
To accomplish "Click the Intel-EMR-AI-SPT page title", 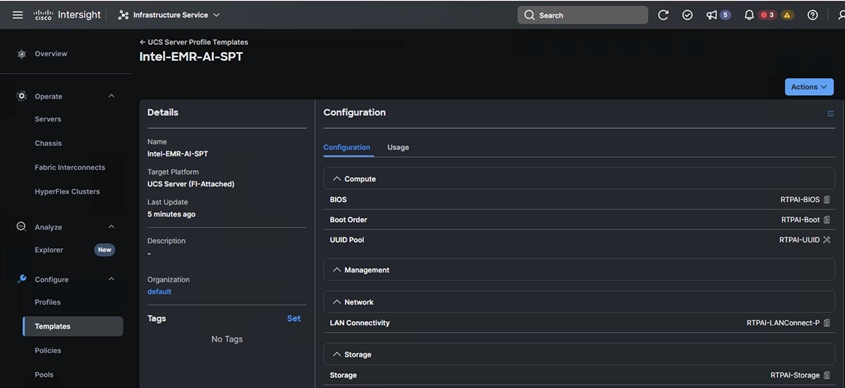I will (x=191, y=57).
